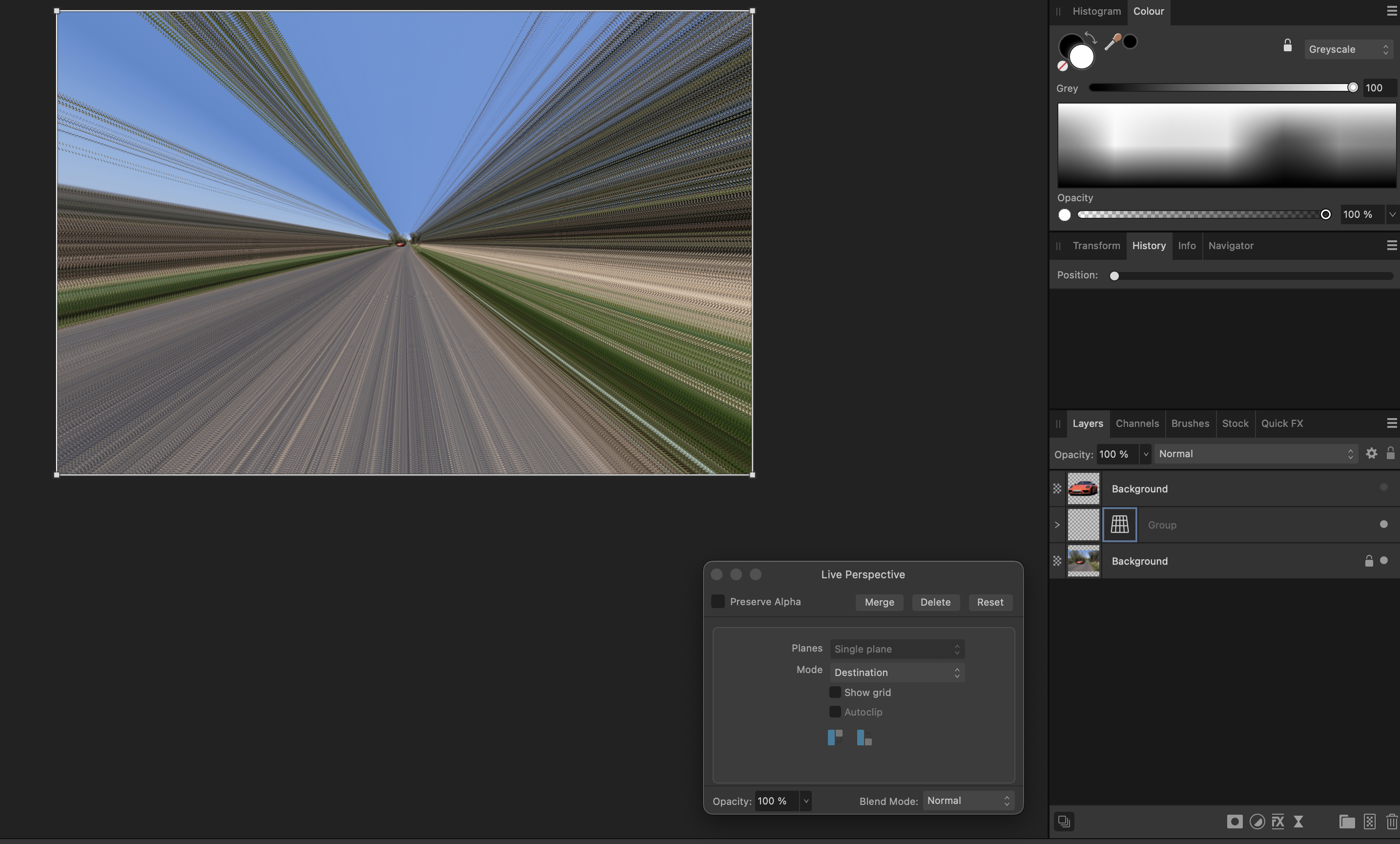The image size is (1400, 844).
Task: Click the bottom Background layer thumbnail
Action: (x=1083, y=561)
